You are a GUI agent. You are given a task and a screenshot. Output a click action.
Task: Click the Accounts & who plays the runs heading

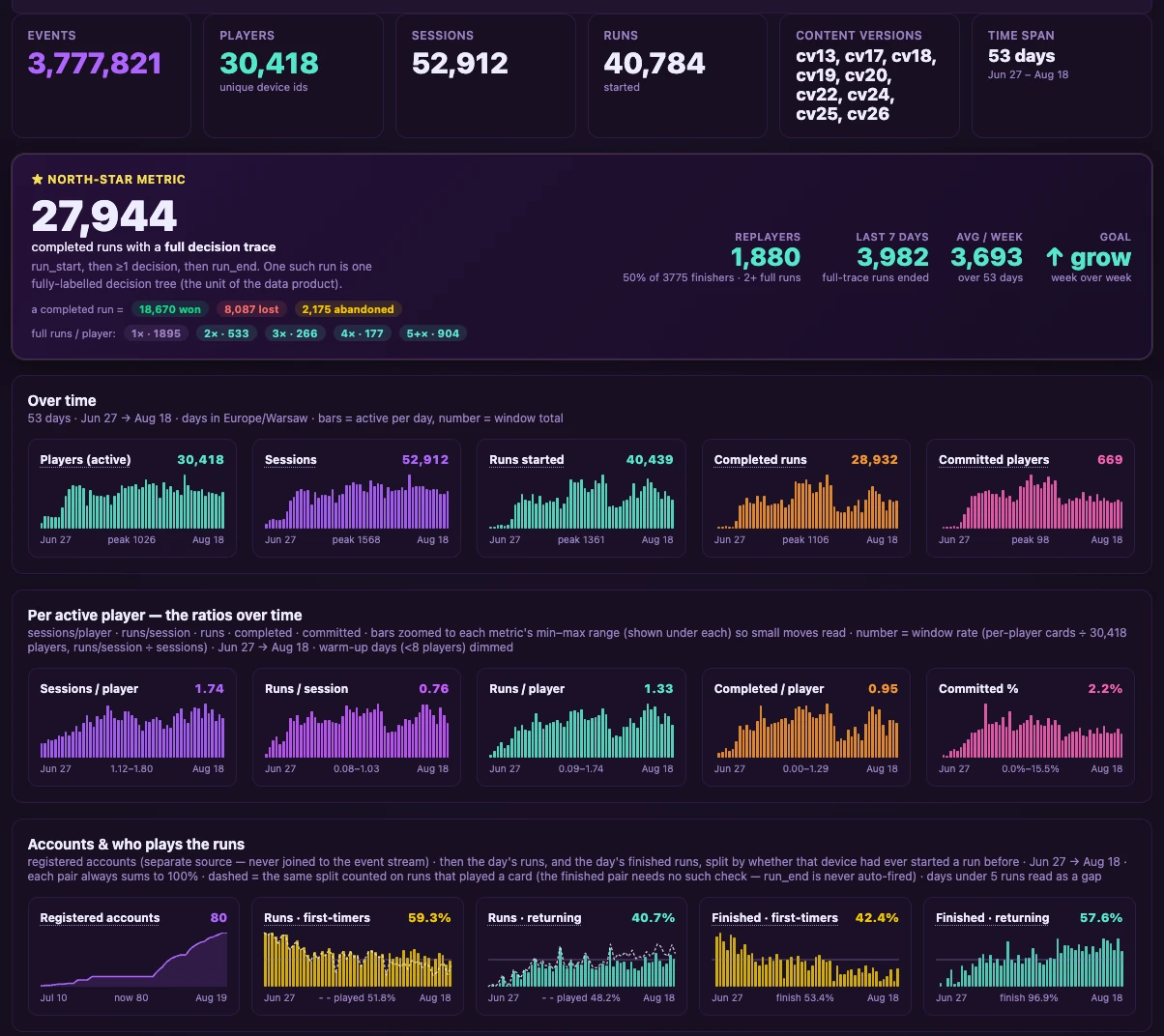(136, 844)
